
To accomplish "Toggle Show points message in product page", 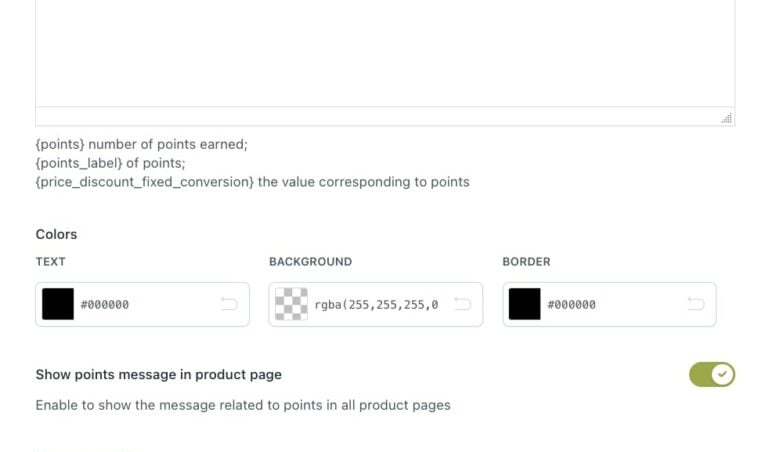I will tap(712, 374).
